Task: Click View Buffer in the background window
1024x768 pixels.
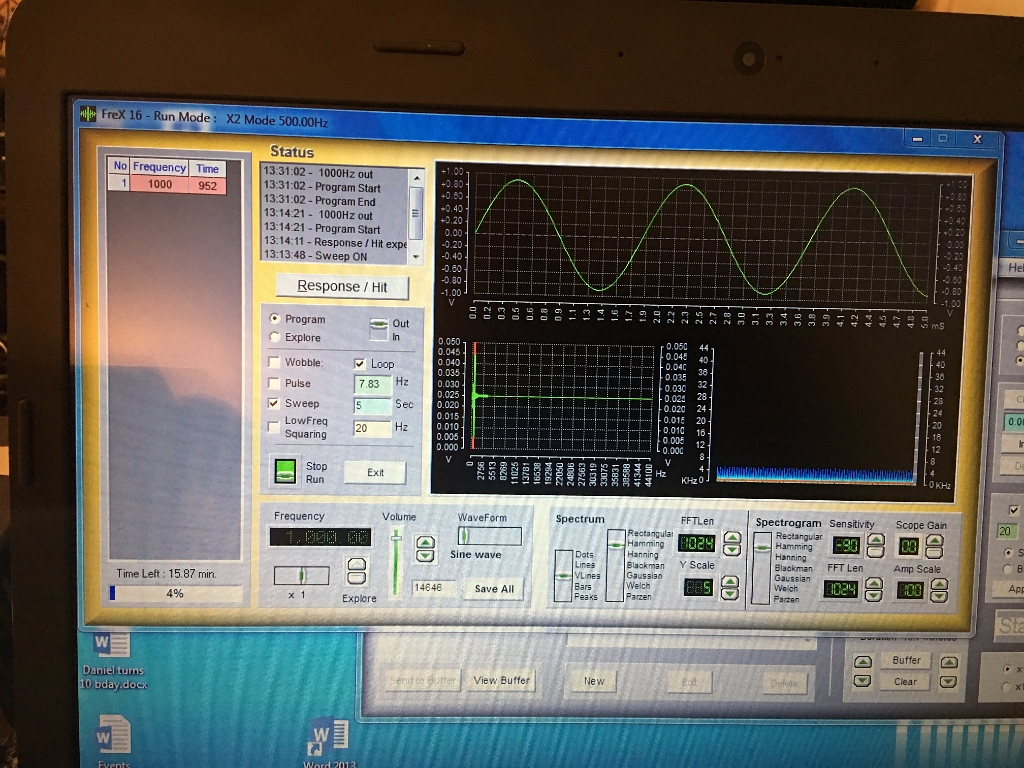Action: (501, 680)
